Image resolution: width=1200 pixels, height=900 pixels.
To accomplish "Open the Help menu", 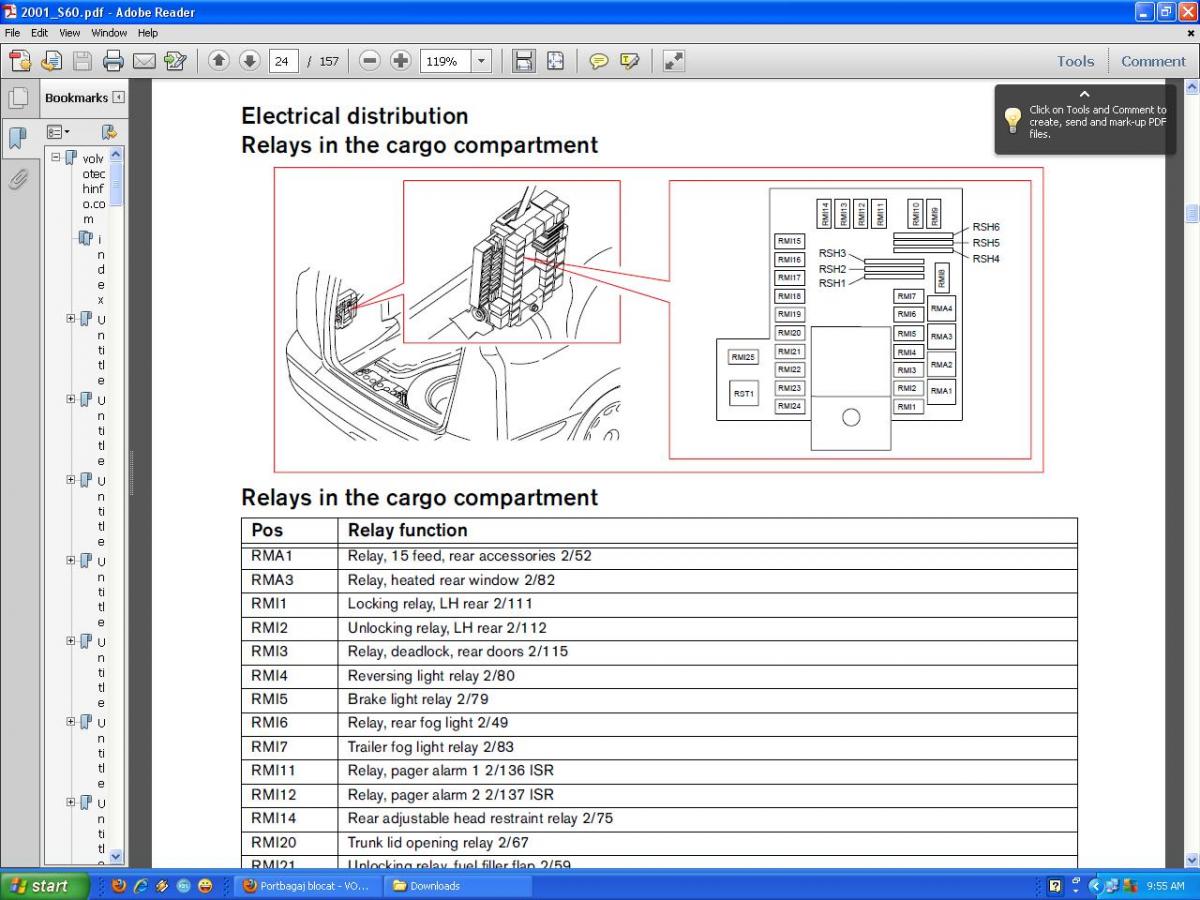I will 148,33.
